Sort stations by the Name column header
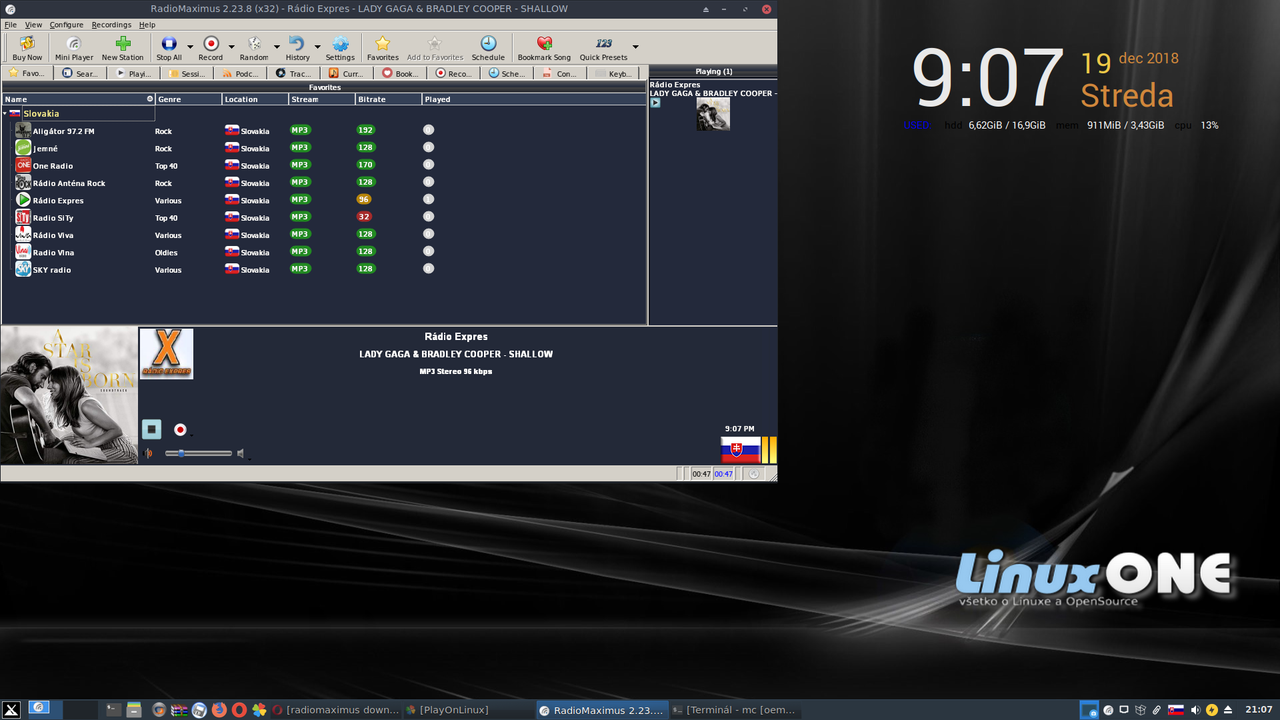 78,99
